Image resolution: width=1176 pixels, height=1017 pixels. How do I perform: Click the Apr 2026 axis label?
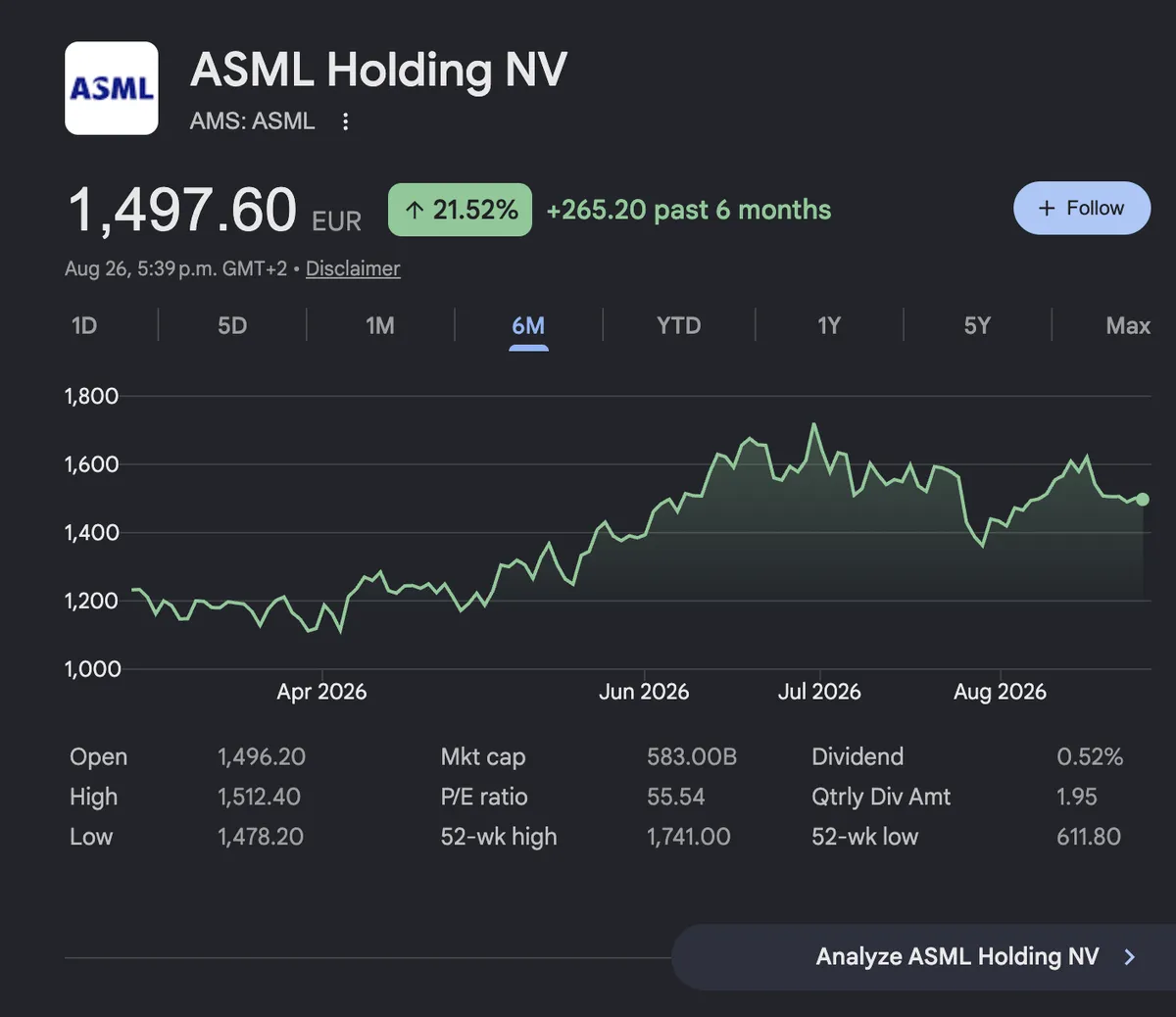click(321, 692)
